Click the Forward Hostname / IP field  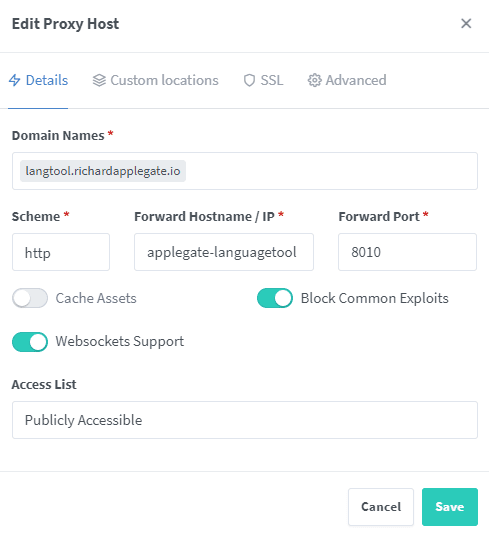point(224,252)
